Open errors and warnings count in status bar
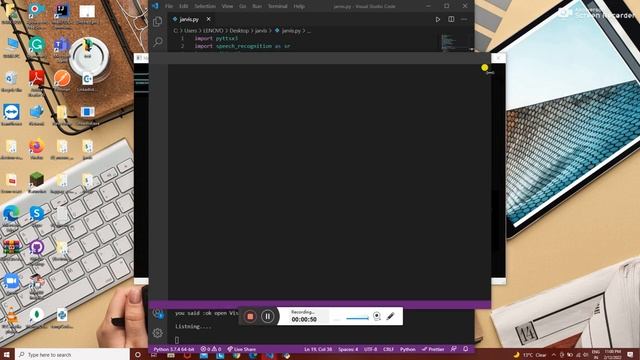The width and height of the screenshot is (640, 360). click(x=211, y=349)
